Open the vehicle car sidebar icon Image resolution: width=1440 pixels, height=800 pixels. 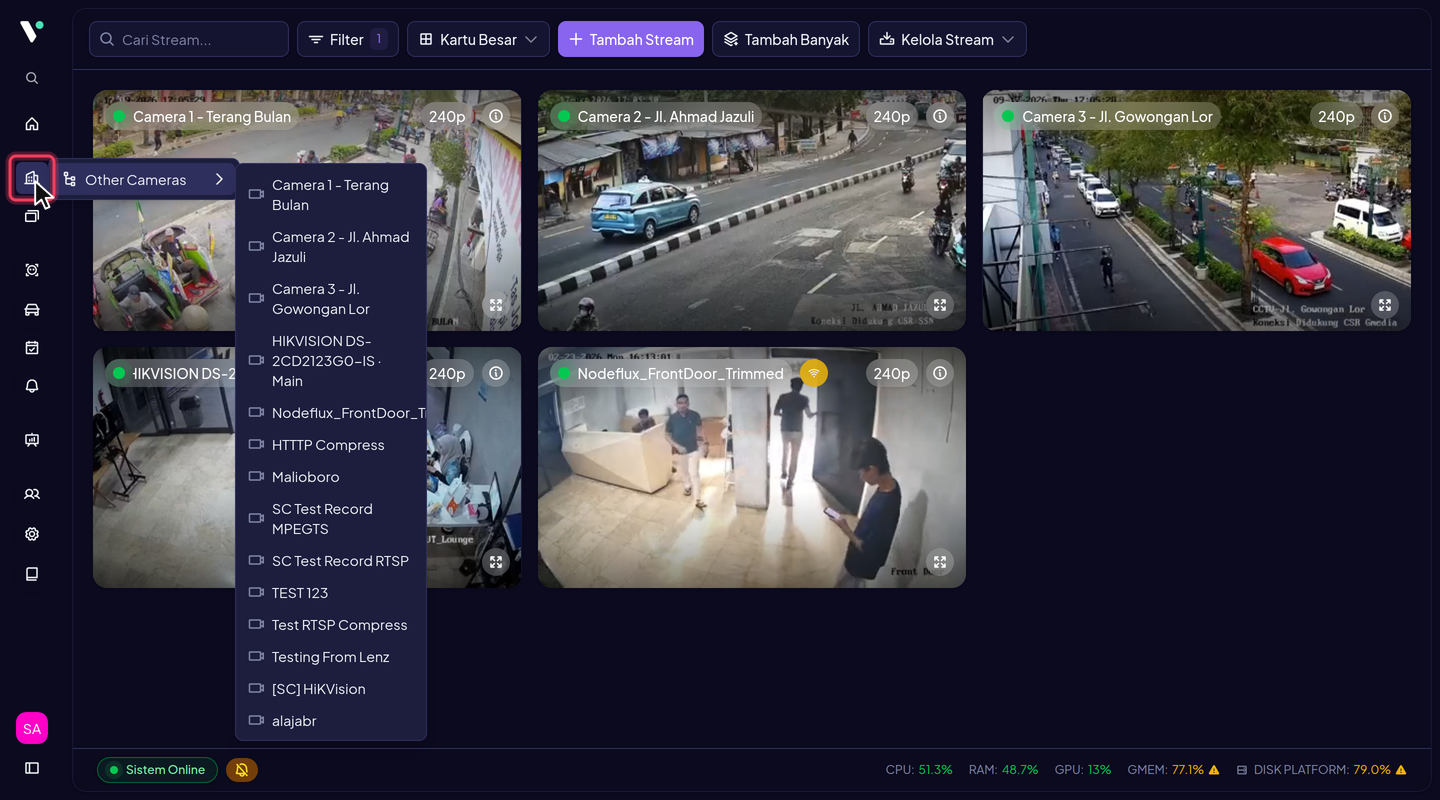click(x=32, y=309)
